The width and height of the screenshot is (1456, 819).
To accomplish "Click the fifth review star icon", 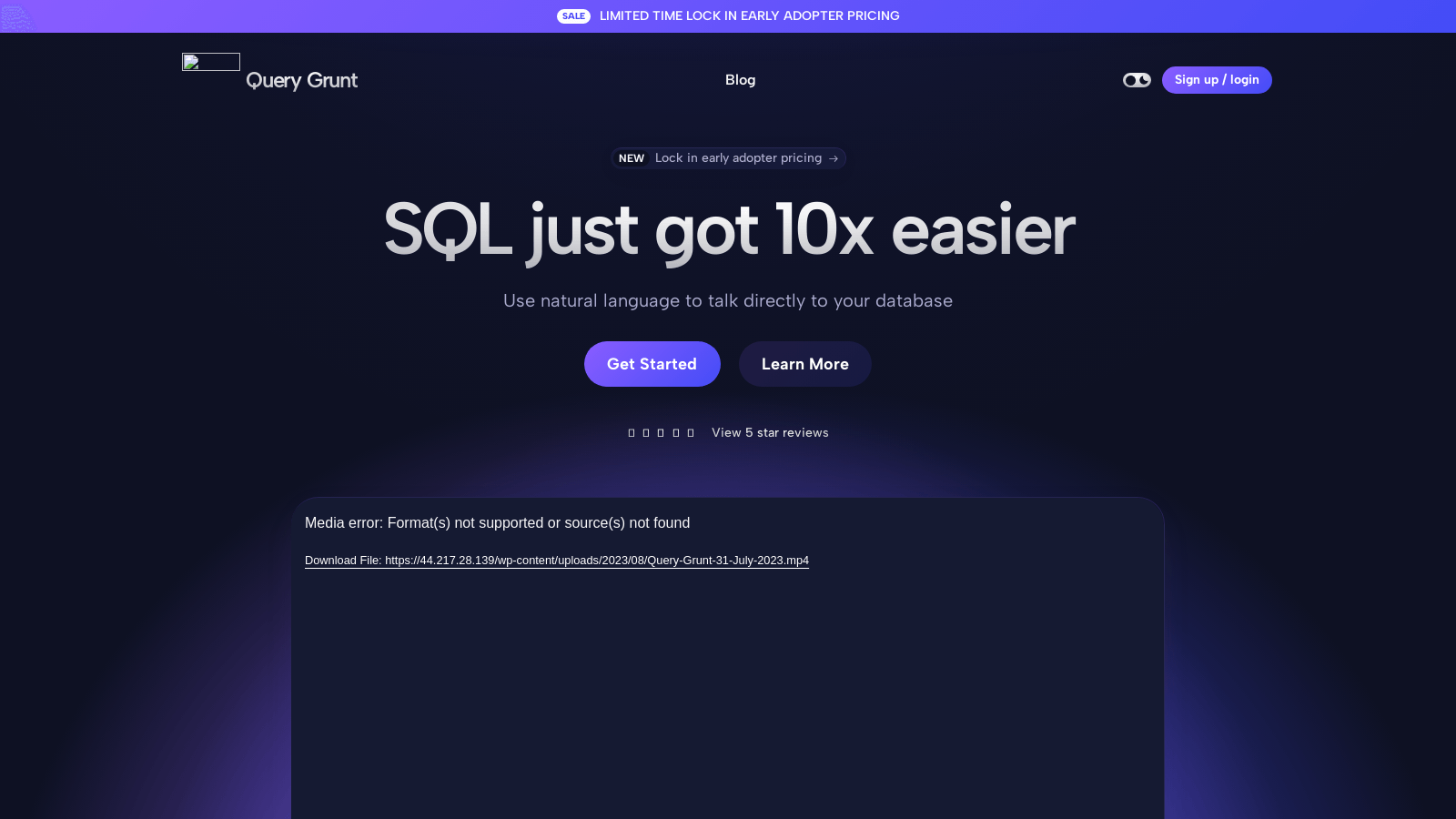I will coord(691,433).
